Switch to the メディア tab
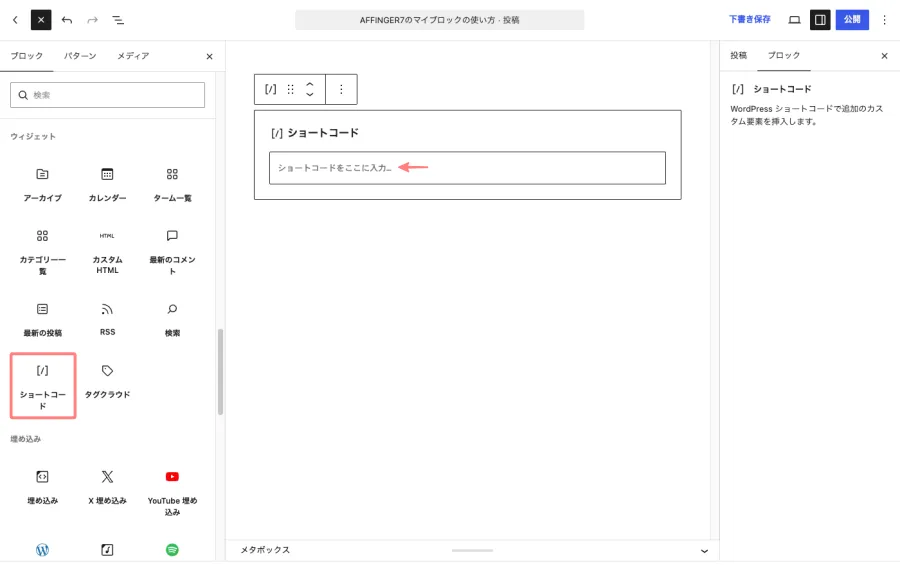Screen dimensions: 900x565 click(x=133, y=56)
